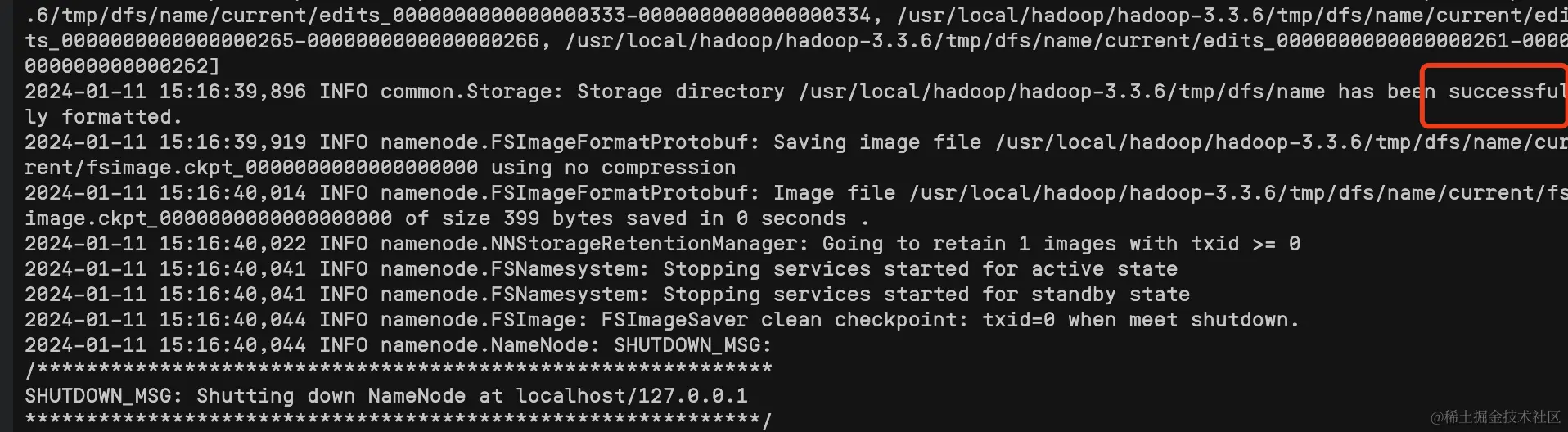Click the 15:16:39,919 timestamp
Viewport: 1568px width, 432px height.
(x=232, y=142)
